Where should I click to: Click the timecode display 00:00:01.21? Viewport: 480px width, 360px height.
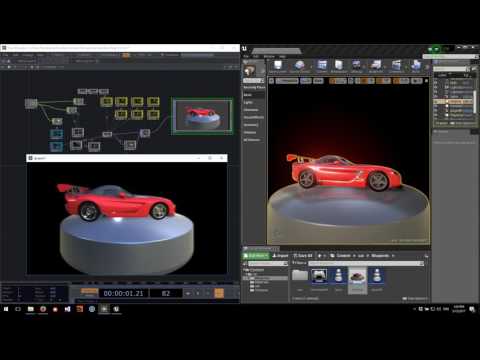point(123,293)
